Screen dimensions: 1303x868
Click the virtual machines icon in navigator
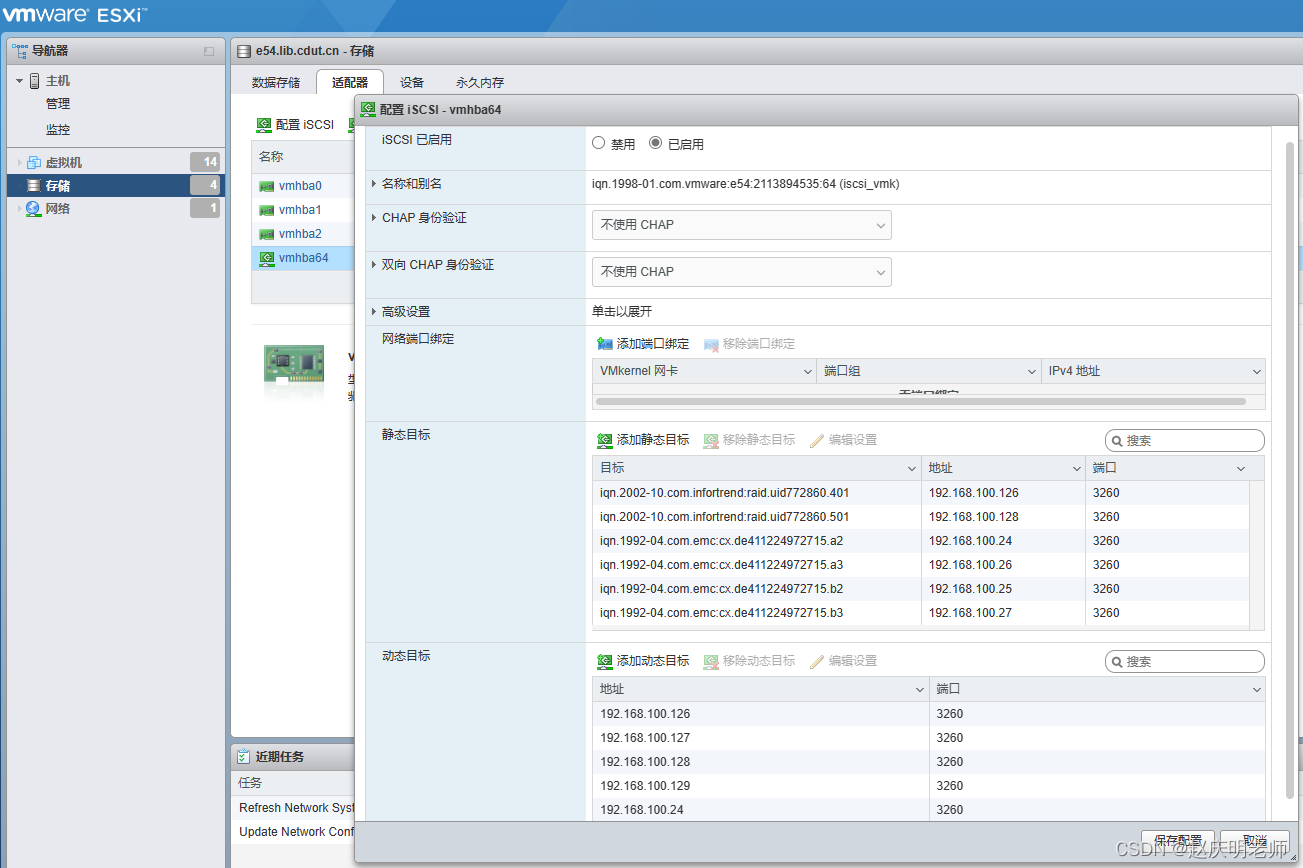click(x=34, y=162)
